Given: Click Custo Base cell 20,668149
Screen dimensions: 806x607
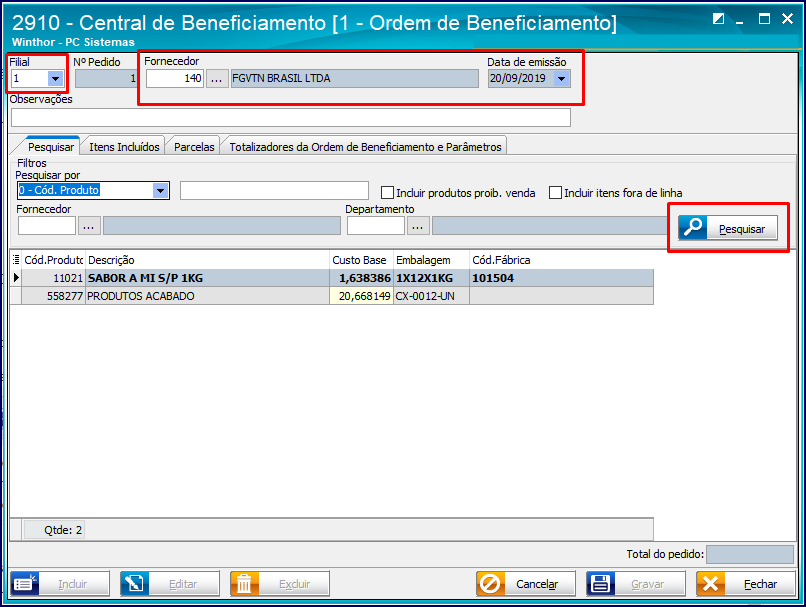Looking at the screenshot, I should point(361,296).
